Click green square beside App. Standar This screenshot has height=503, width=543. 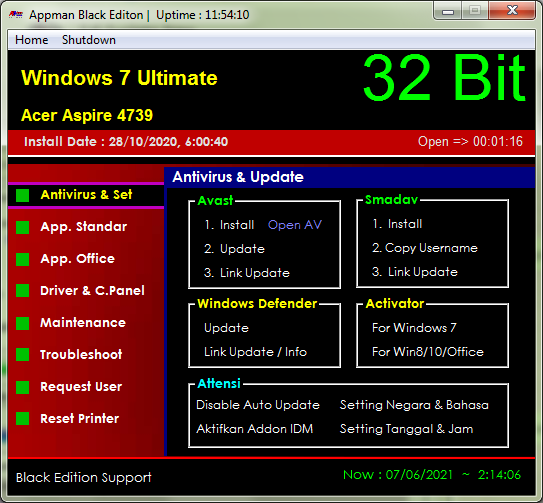(23, 227)
